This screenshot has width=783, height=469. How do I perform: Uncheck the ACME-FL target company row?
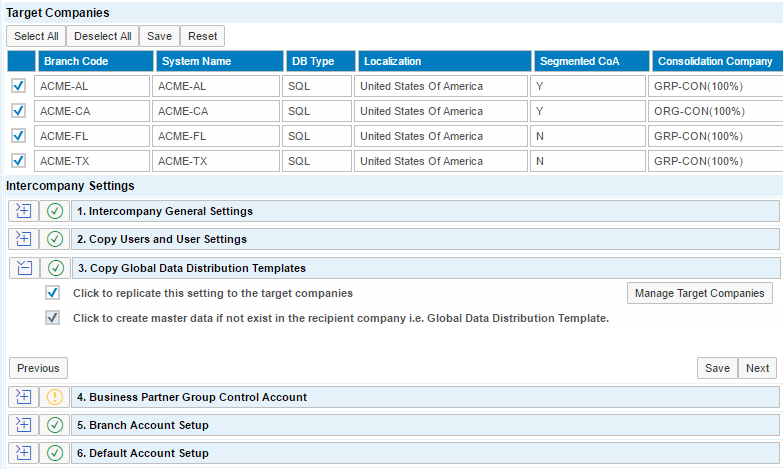[18, 136]
